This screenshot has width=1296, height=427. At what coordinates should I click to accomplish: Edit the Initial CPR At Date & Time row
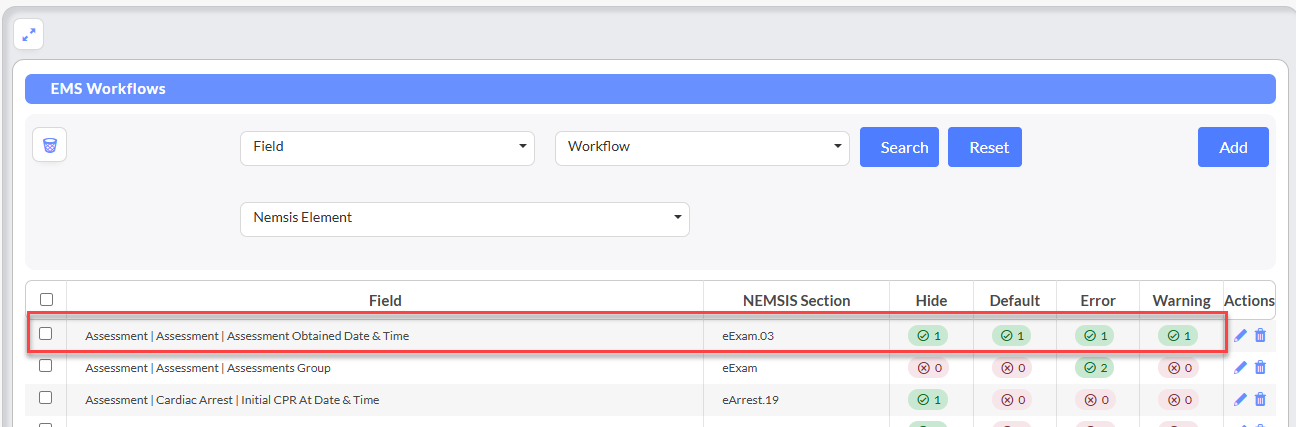pos(1241,400)
